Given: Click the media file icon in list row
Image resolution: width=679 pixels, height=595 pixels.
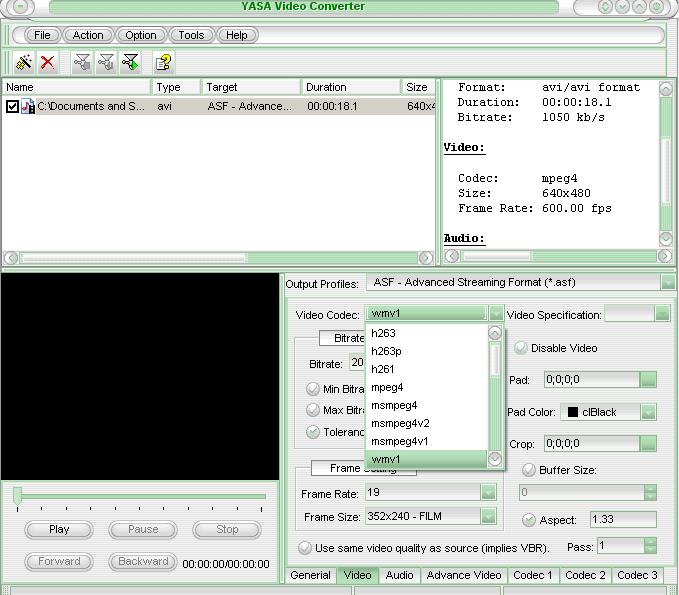Looking at the screenshot, I should (28, 106).
